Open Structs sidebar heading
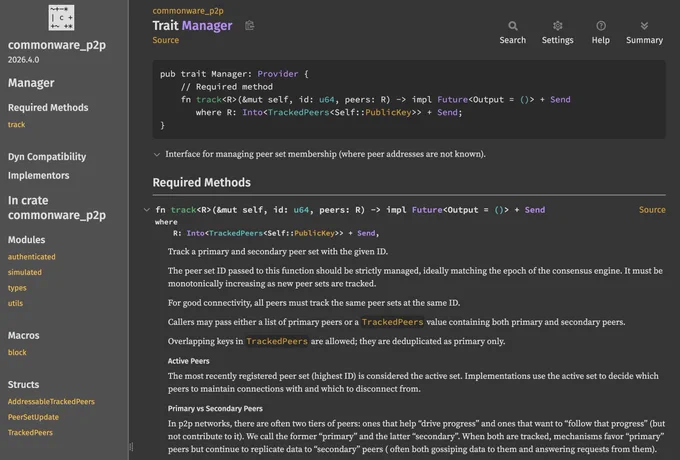 click(x=23, y=385)
